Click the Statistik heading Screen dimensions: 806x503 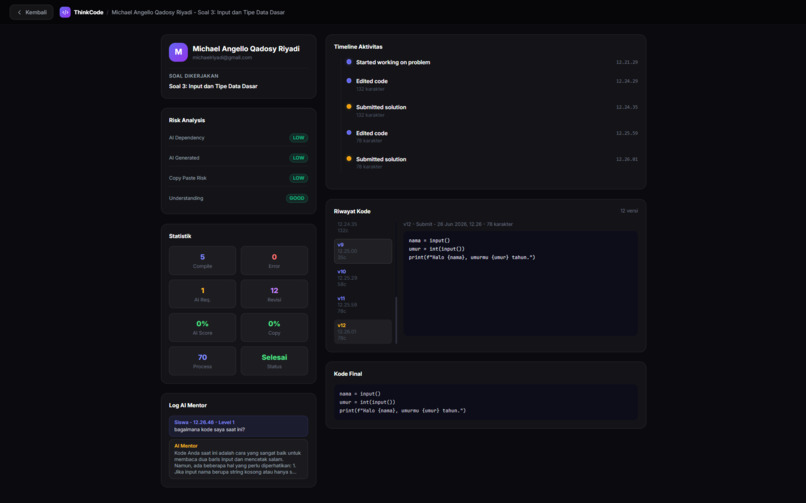pyautogui.click(x=180, y=236)
